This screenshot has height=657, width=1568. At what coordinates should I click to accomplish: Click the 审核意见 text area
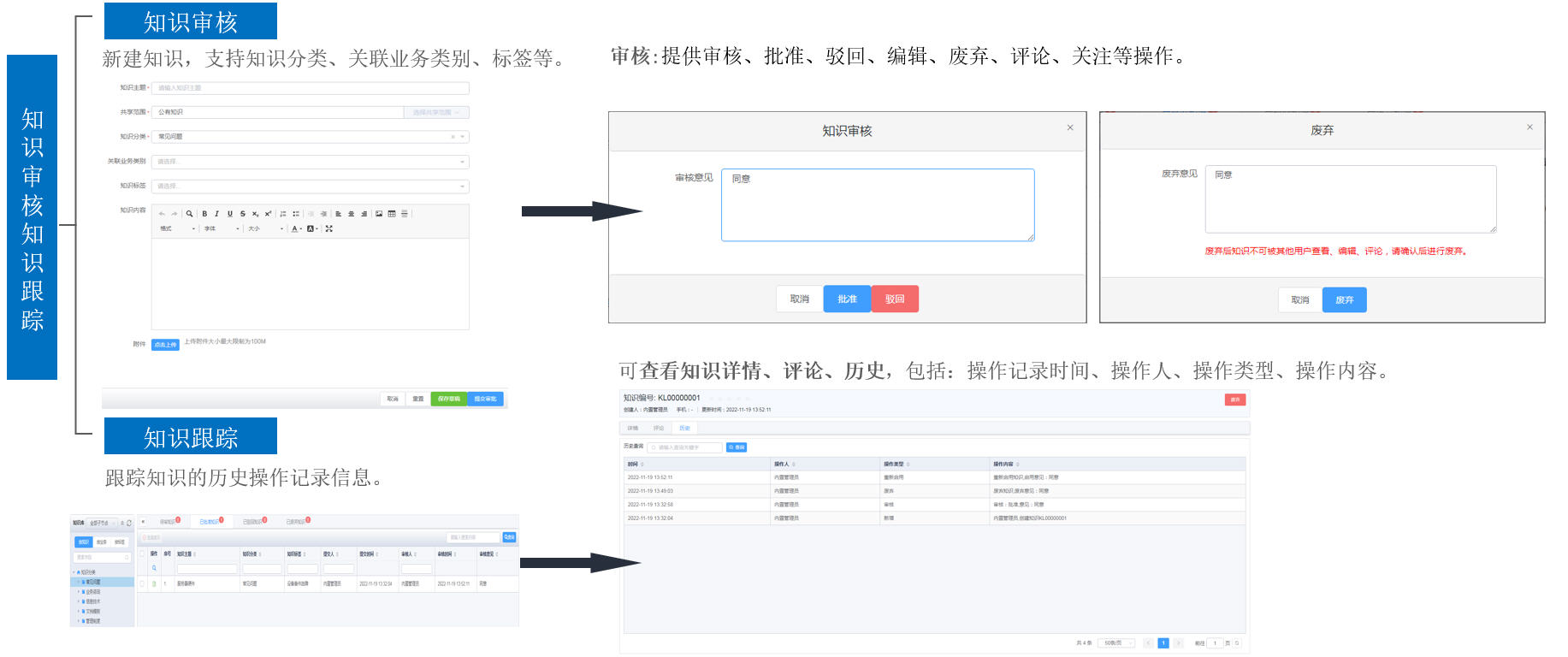(877, 205)
